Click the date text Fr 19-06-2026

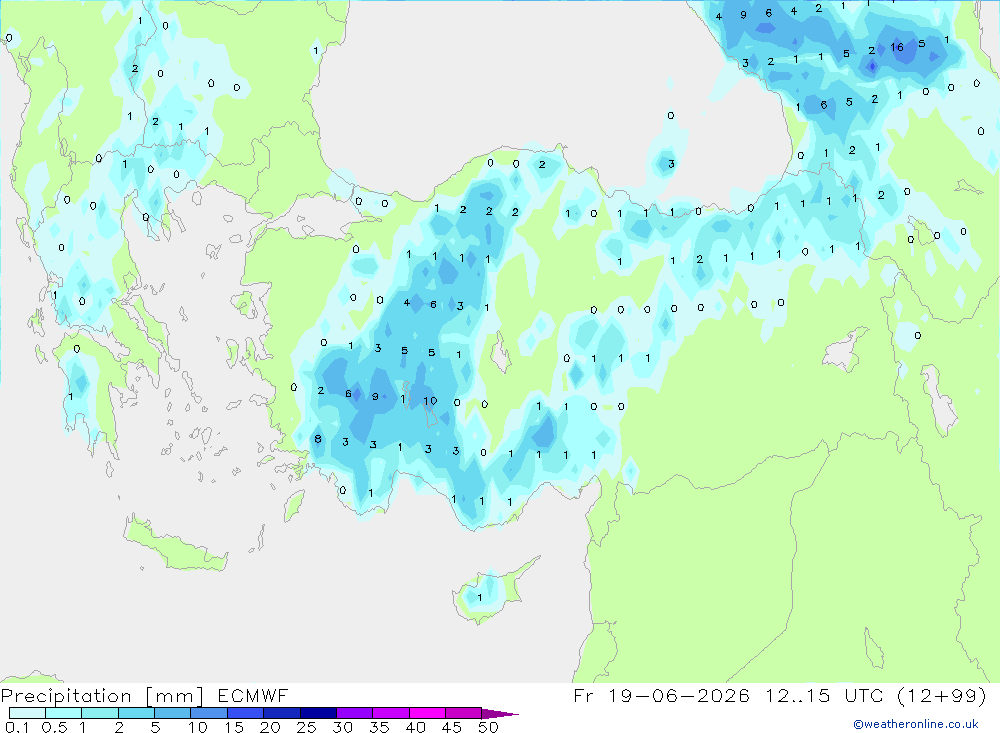coord(661,695)
